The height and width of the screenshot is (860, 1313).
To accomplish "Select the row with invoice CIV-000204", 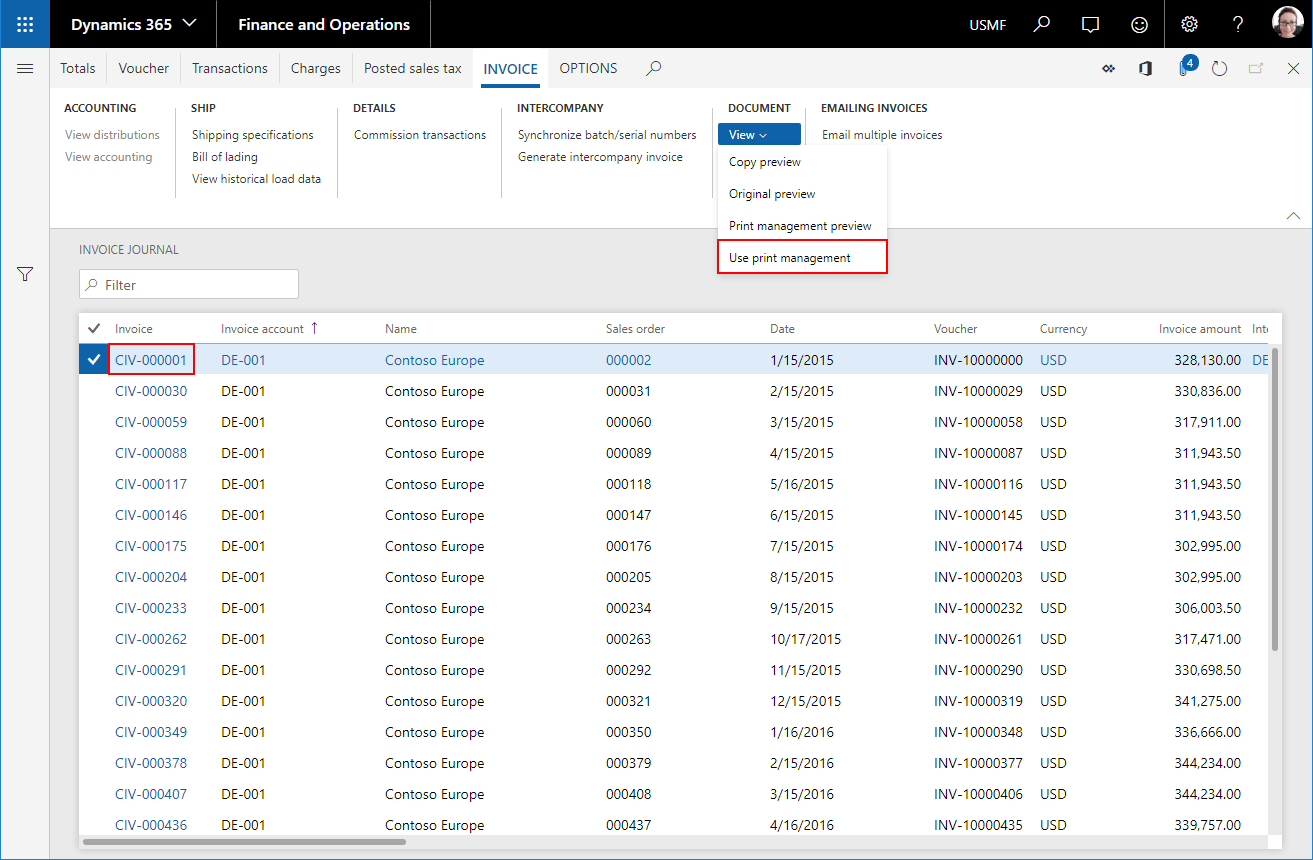I will coord(675,577).
